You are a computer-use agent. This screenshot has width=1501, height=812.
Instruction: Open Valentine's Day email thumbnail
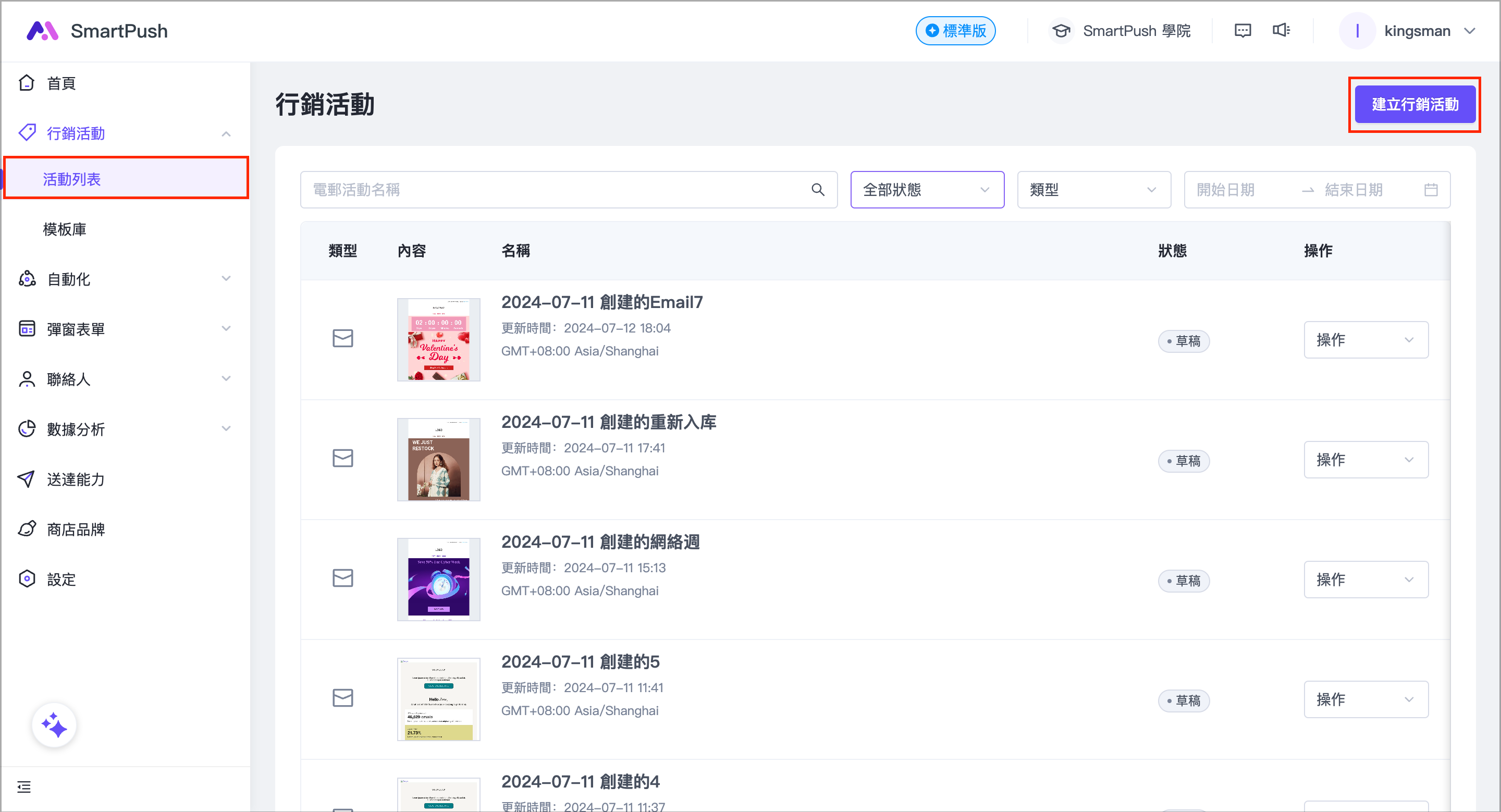438,340
